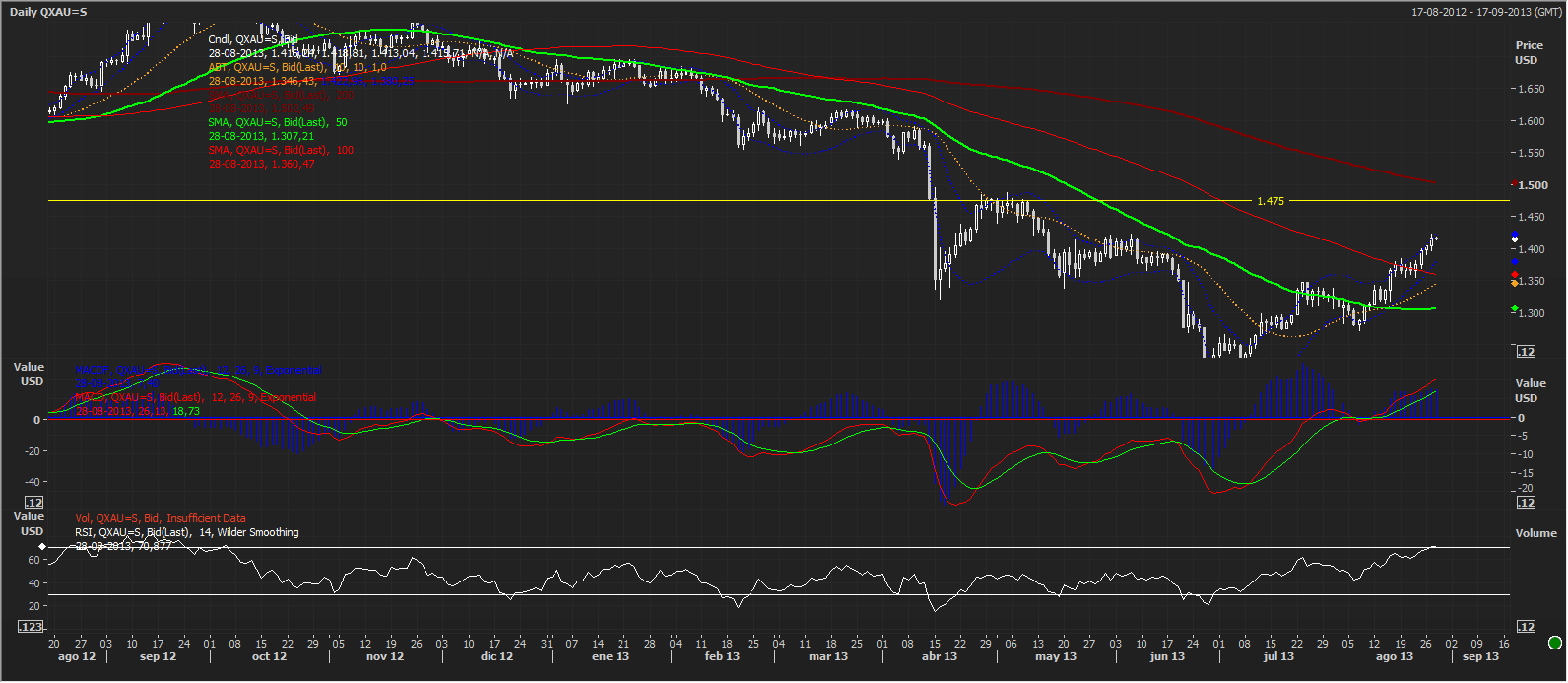1568x683 pixels.
Task: Select the ABT, QXAU=S, Bid(Last) legend entry
Action: [297, 67]
